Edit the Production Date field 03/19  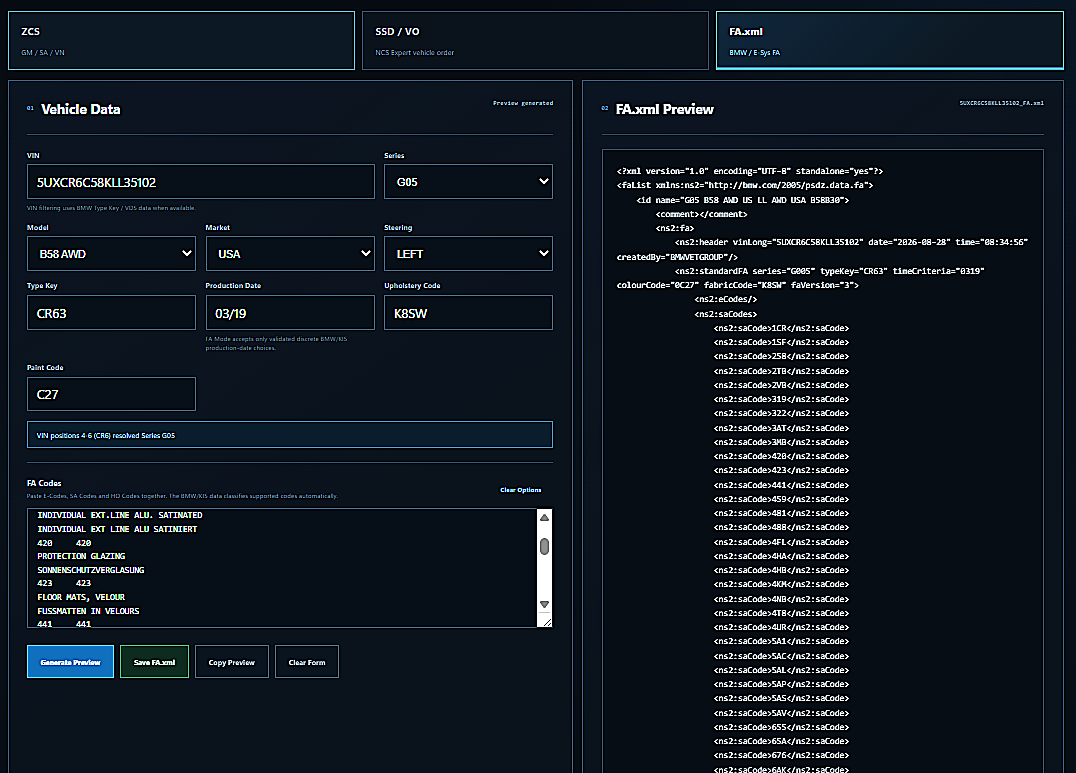coord(290,313)
